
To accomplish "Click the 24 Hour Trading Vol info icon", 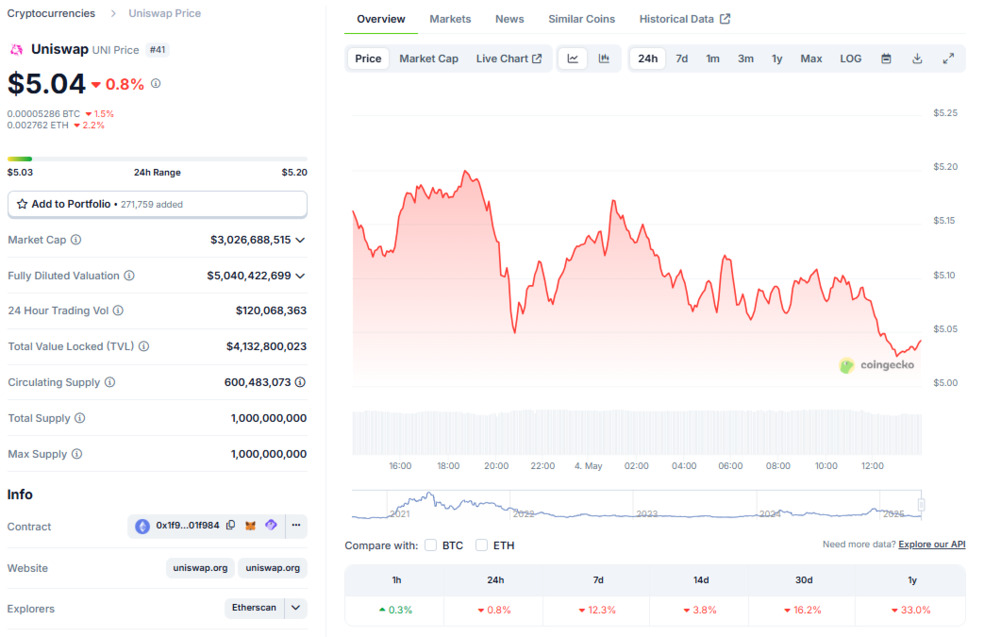I will coord(118,311).
